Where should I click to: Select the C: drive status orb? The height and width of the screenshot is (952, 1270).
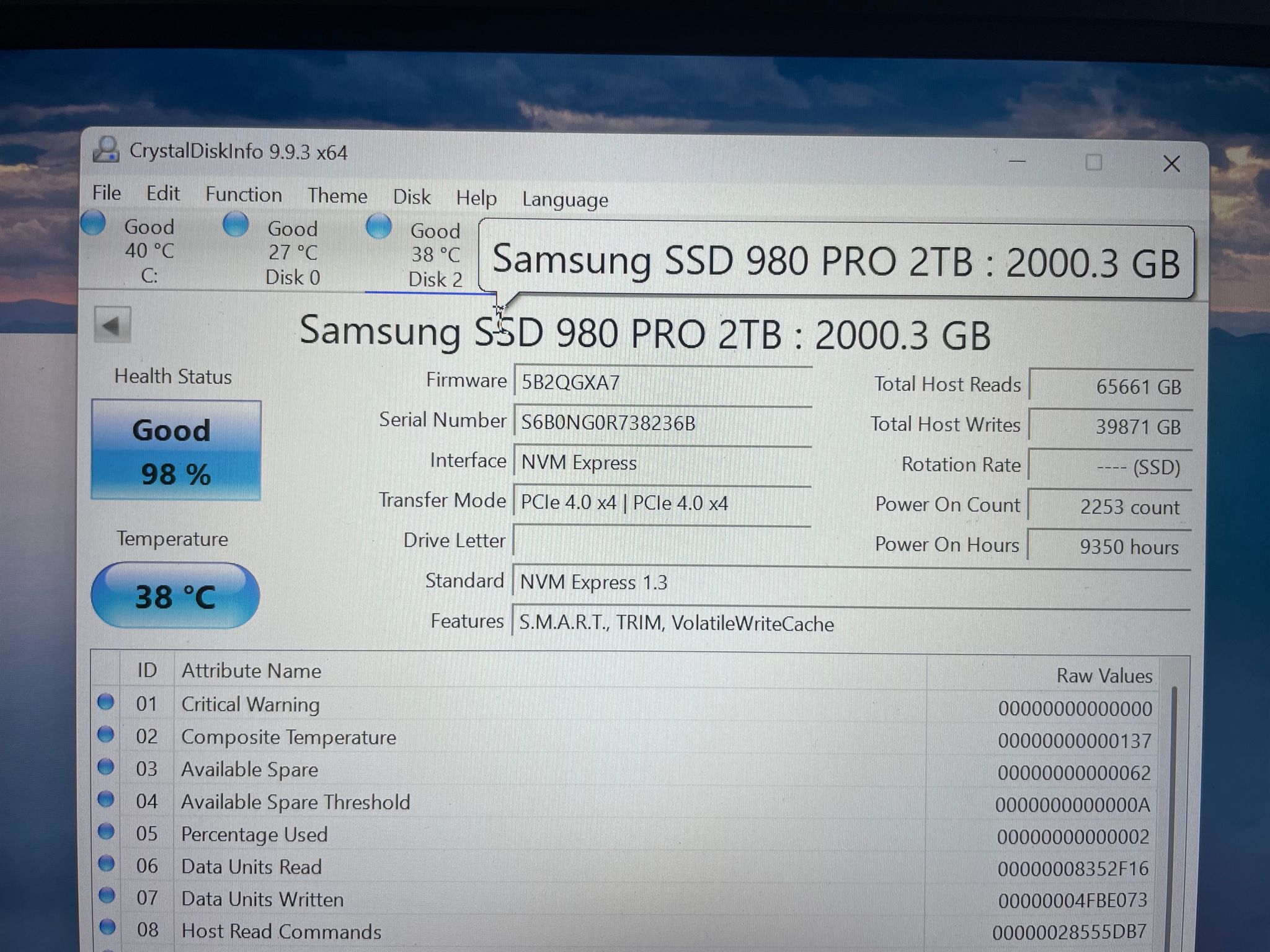pyautogui.click(x=93, y=223)
